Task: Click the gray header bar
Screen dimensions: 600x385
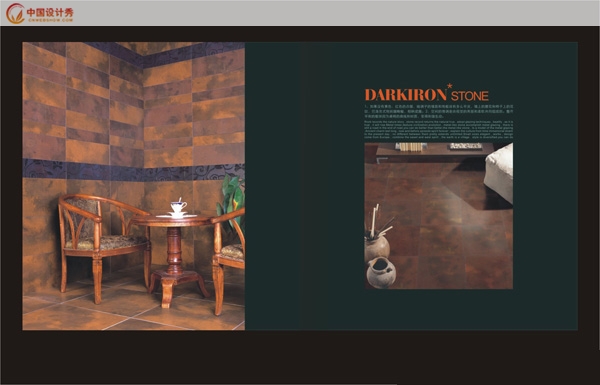Action: pos(300,13)
